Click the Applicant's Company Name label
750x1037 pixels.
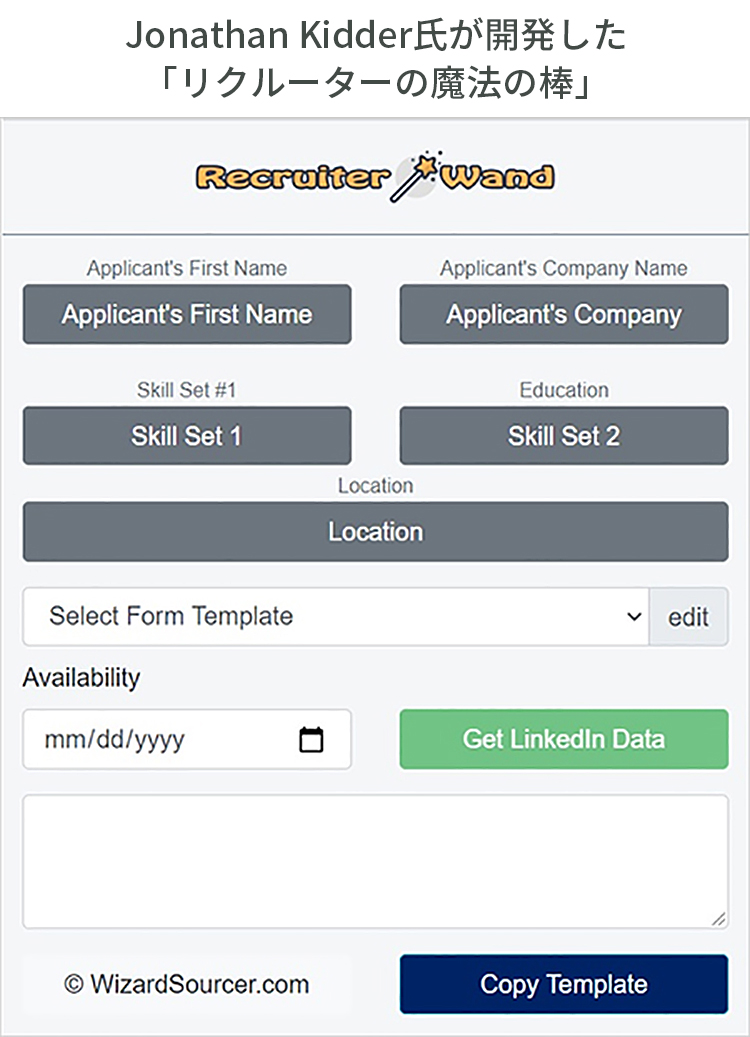pyautogui.click(x=564, y=268)
